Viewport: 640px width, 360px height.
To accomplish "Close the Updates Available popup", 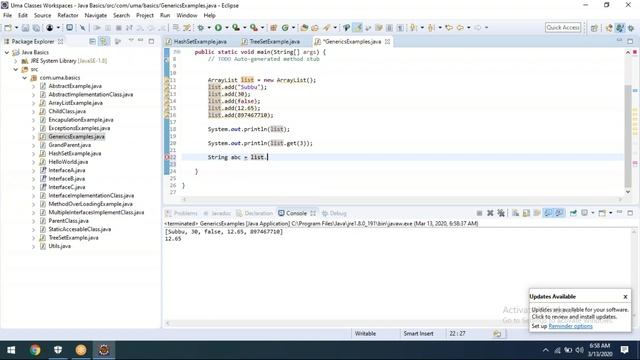I will [x=625, y=297].
